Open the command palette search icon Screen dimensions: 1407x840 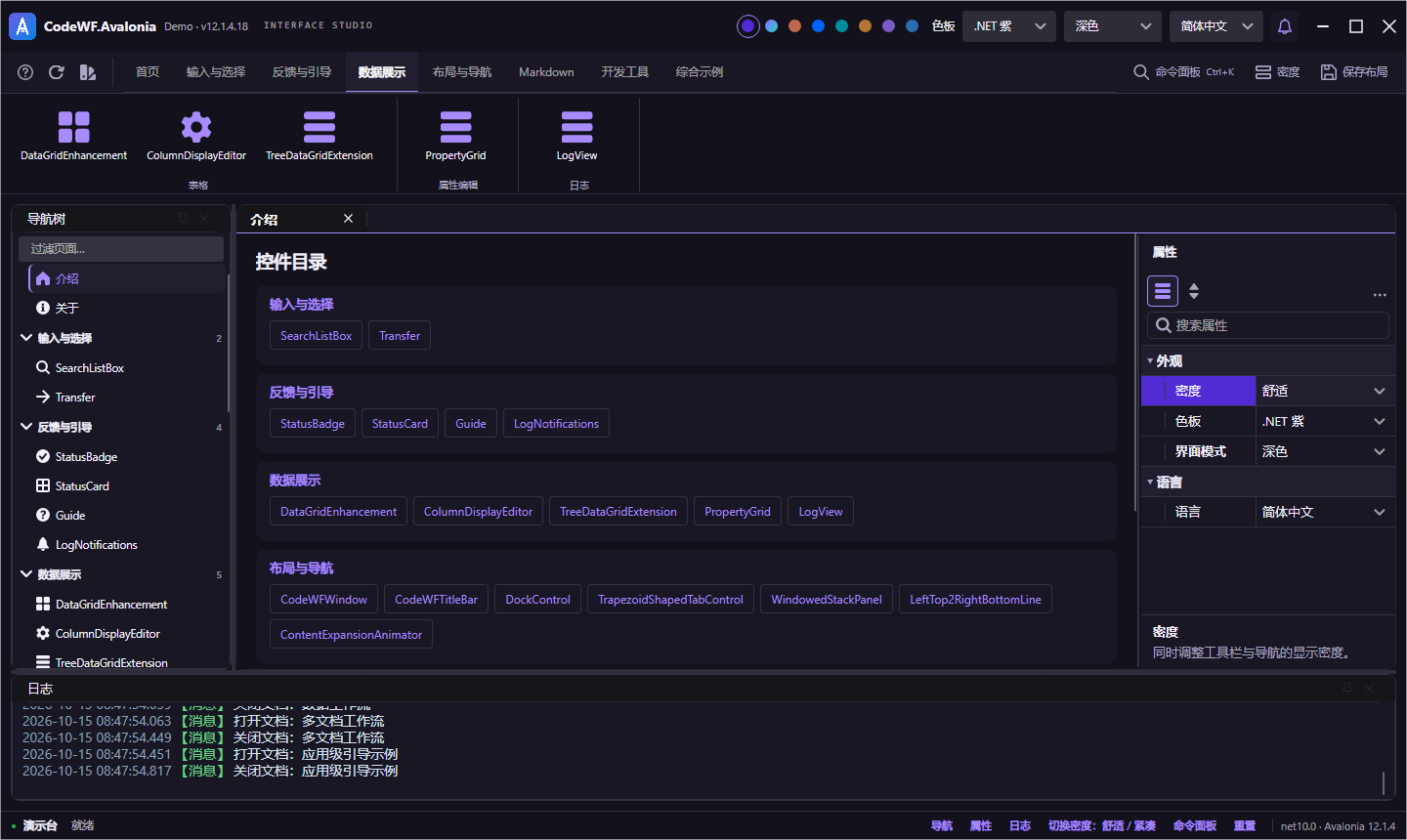[1141, 72]
